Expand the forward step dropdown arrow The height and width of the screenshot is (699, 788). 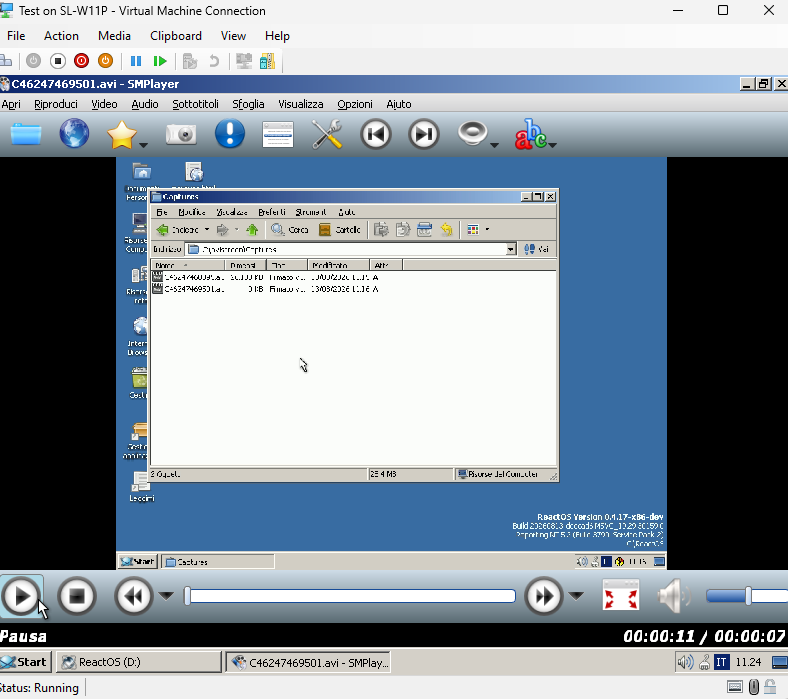pyautogui.click(x=576, y=596)
